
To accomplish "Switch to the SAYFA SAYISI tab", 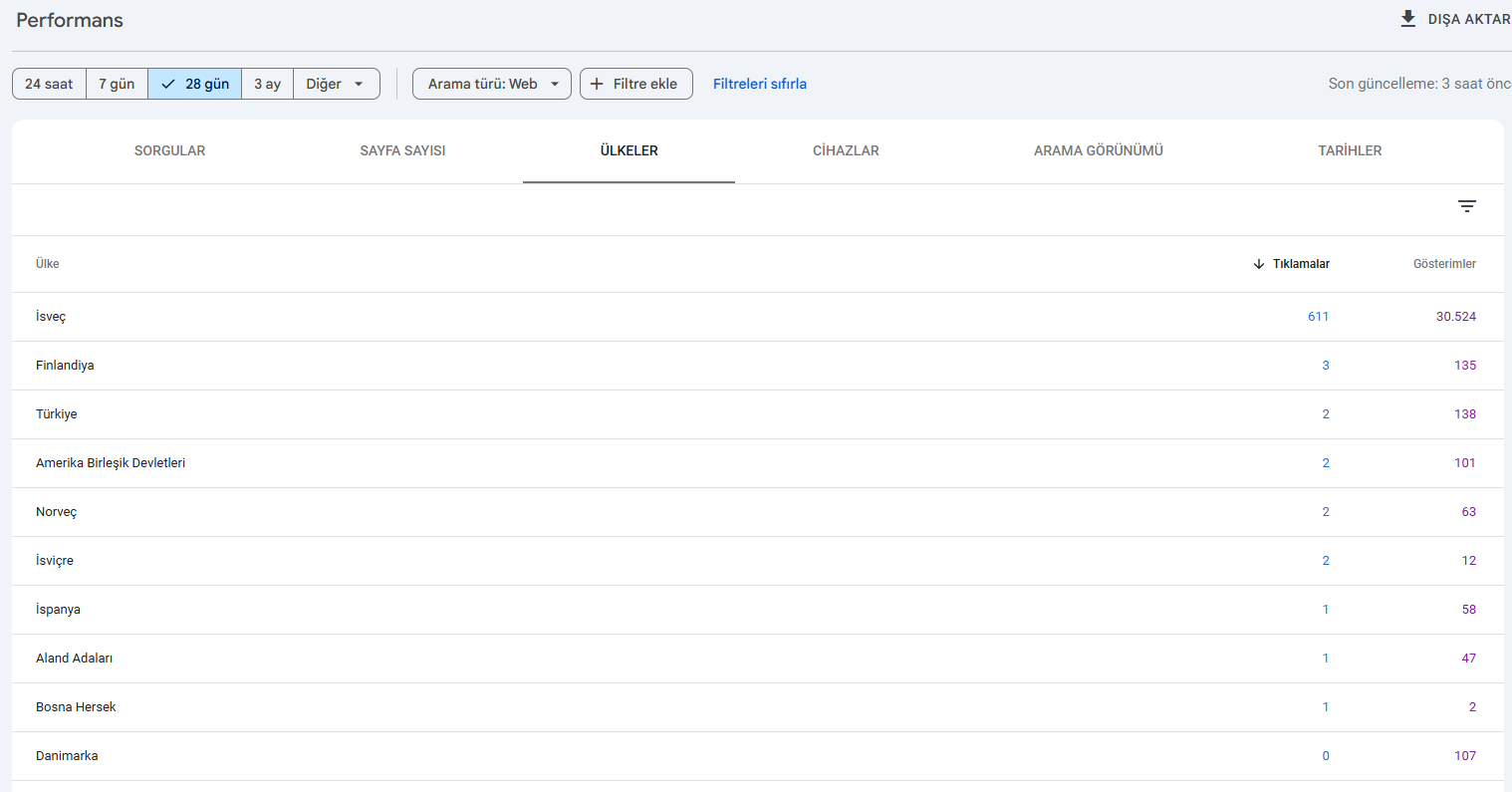I will pyautogui.click(x=402, y=150).
